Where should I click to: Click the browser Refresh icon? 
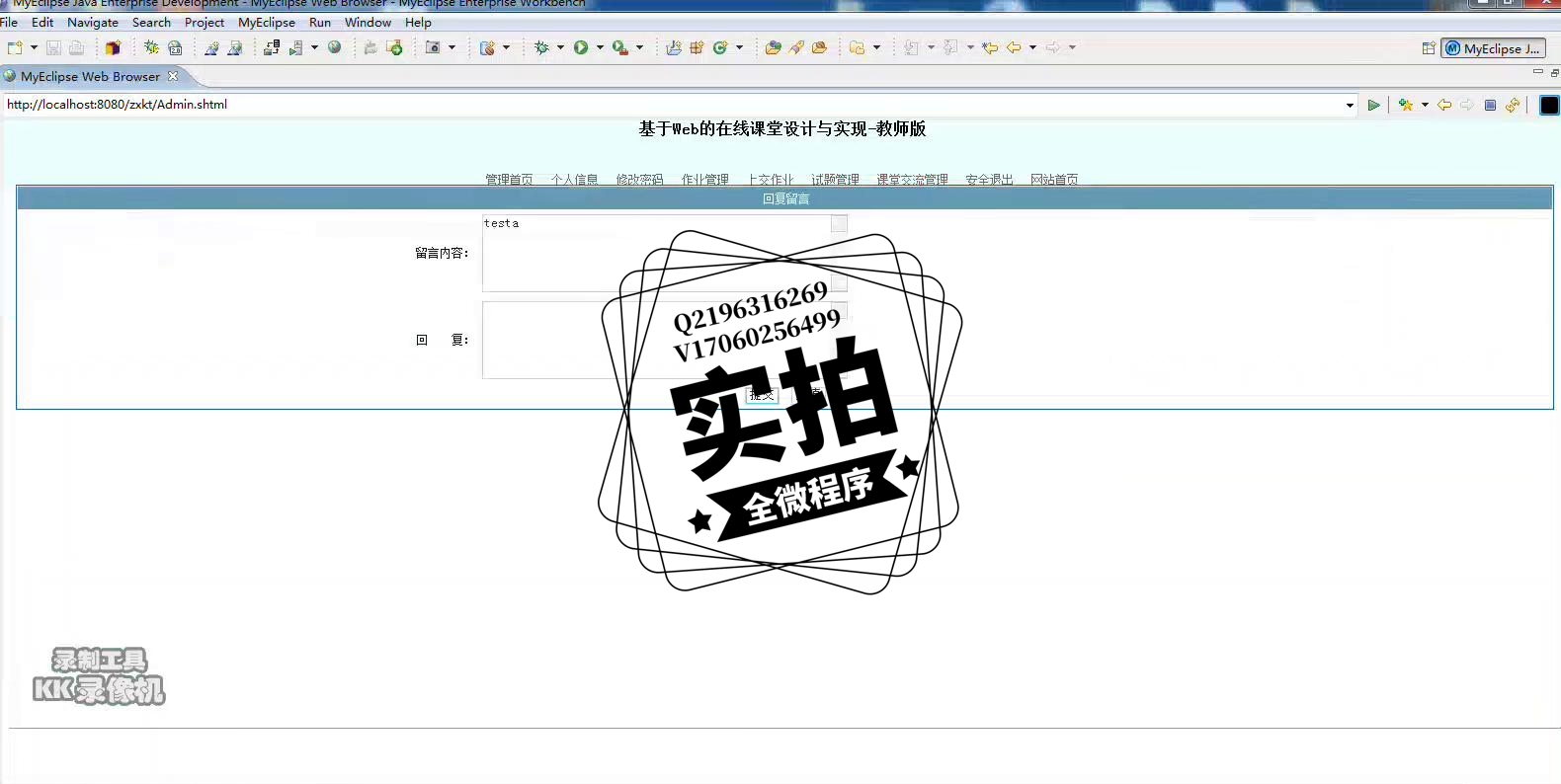[1513, 105]
